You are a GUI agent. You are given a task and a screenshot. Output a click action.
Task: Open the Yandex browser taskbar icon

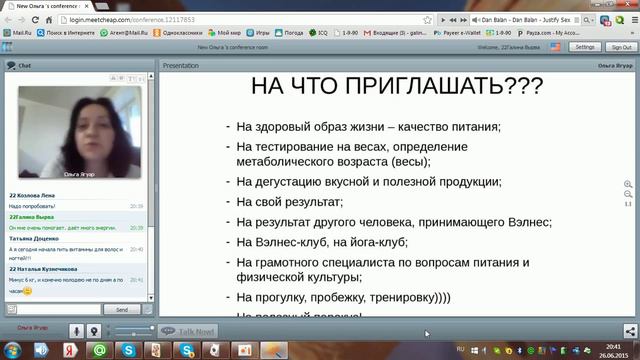70,350
